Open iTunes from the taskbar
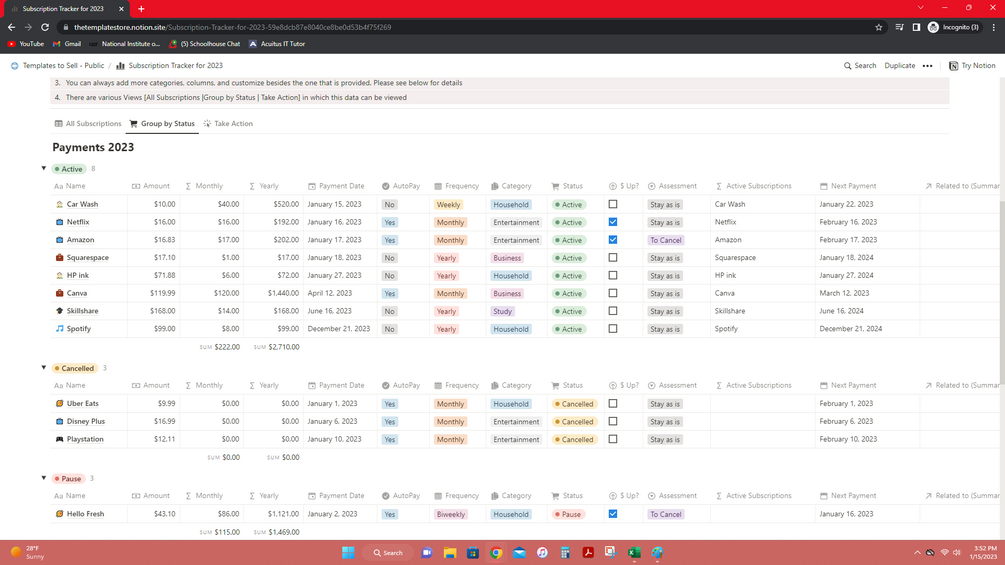Image resolution: width=1005 pixels, height=565 pixels. (542, 553)
